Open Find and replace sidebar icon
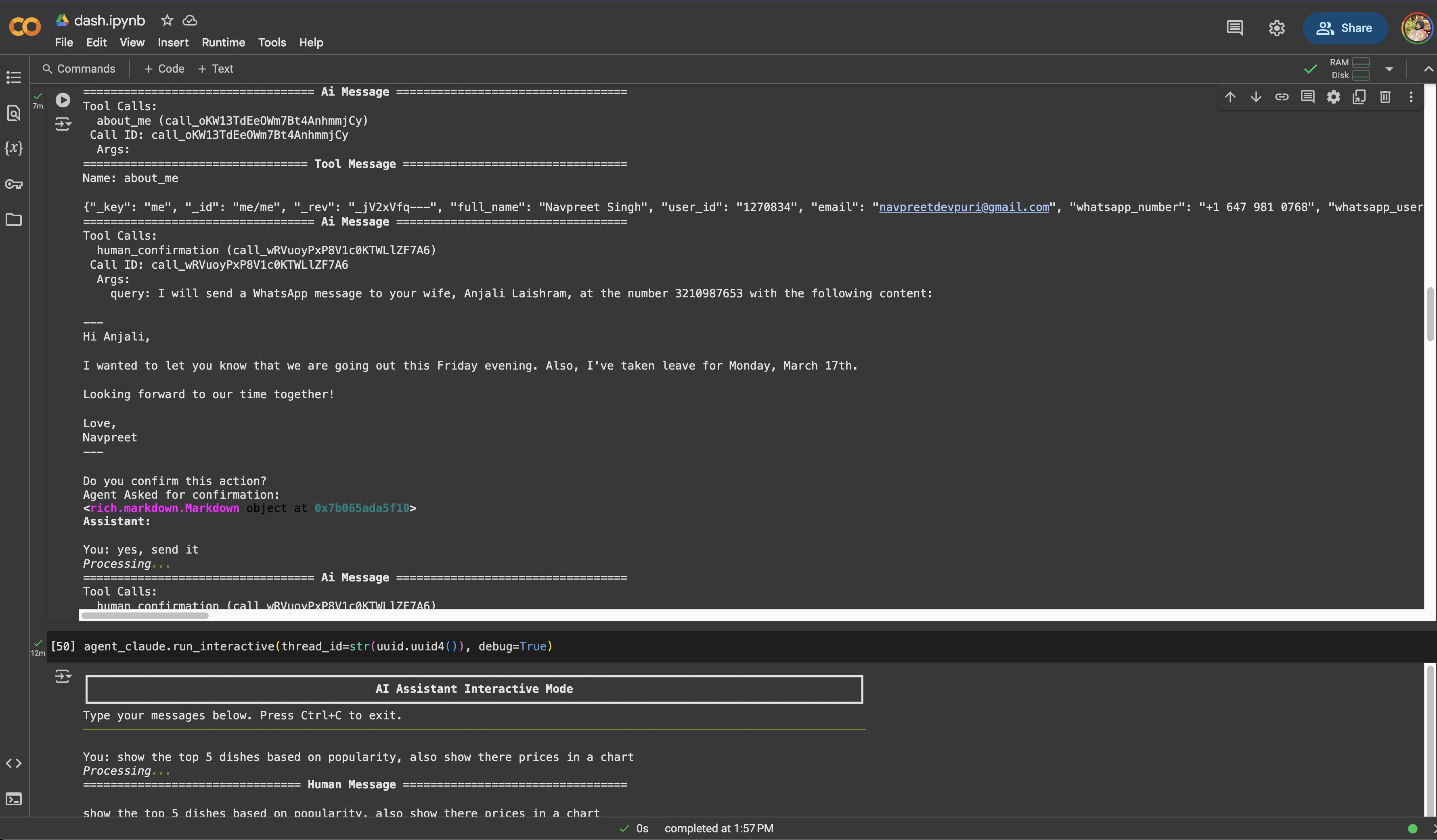 [14, 113]
